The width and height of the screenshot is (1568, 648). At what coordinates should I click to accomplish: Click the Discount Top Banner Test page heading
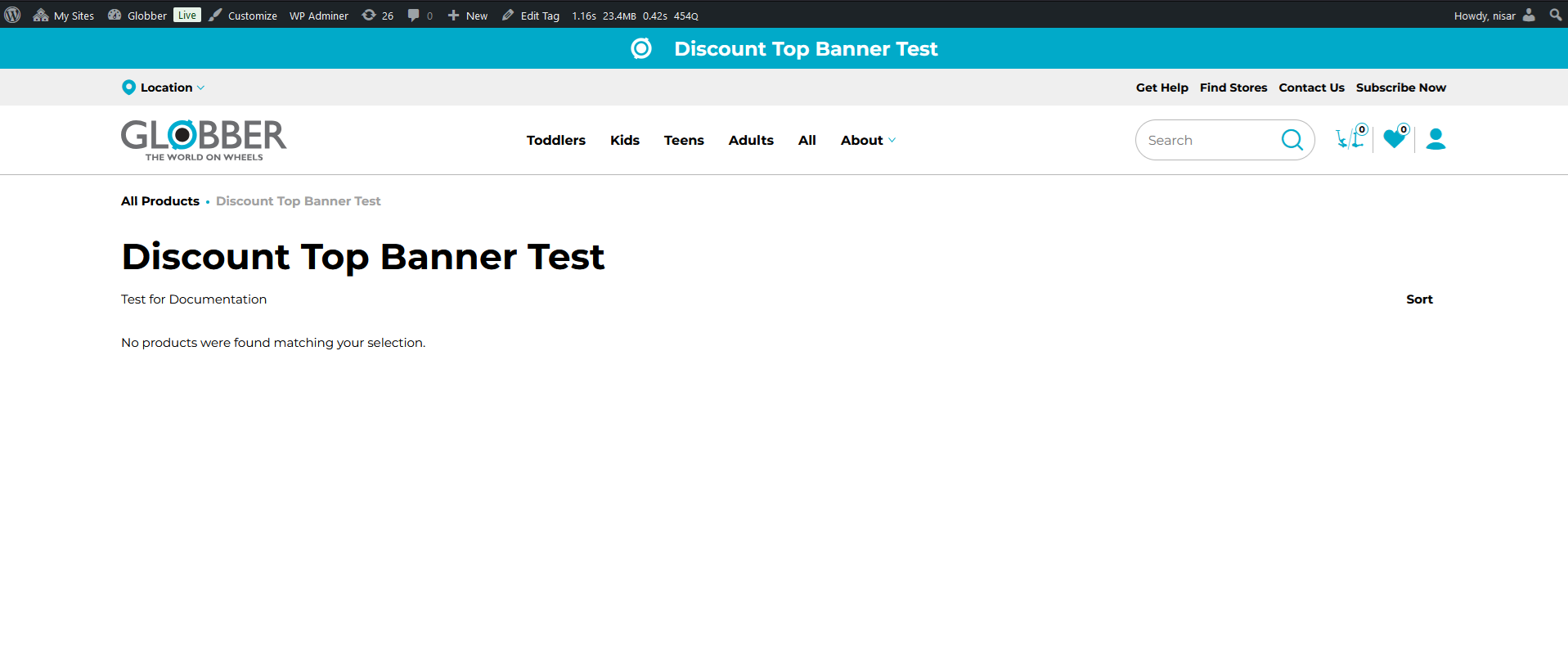[x=363, y=257]
